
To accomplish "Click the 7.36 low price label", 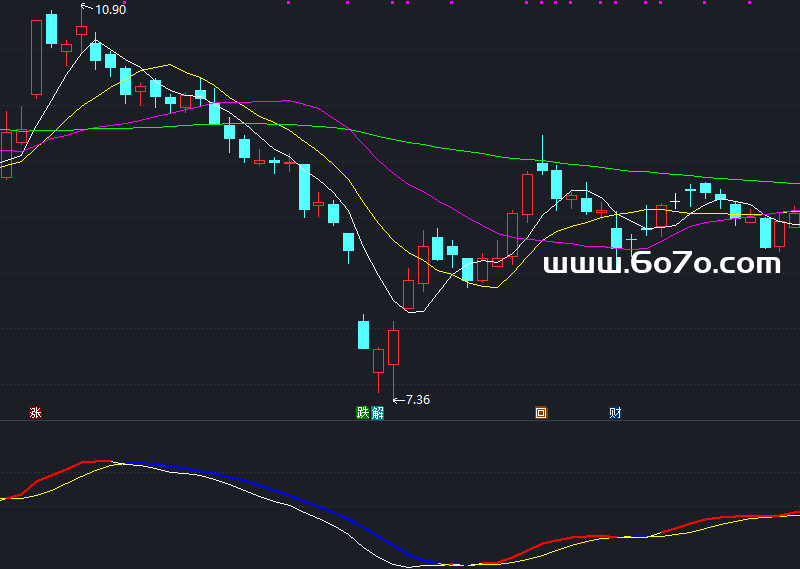I will (x=418, y=400).
